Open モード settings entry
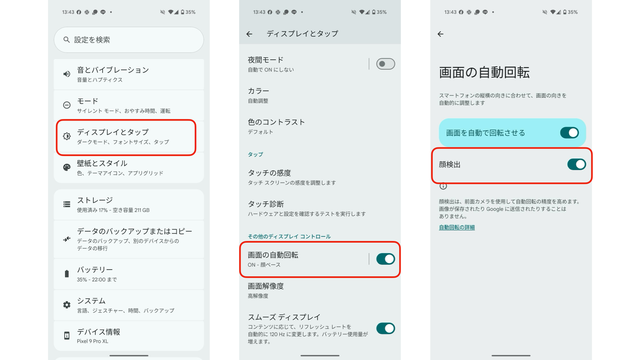This screenshot has height=360, width=640. (129, 105)
